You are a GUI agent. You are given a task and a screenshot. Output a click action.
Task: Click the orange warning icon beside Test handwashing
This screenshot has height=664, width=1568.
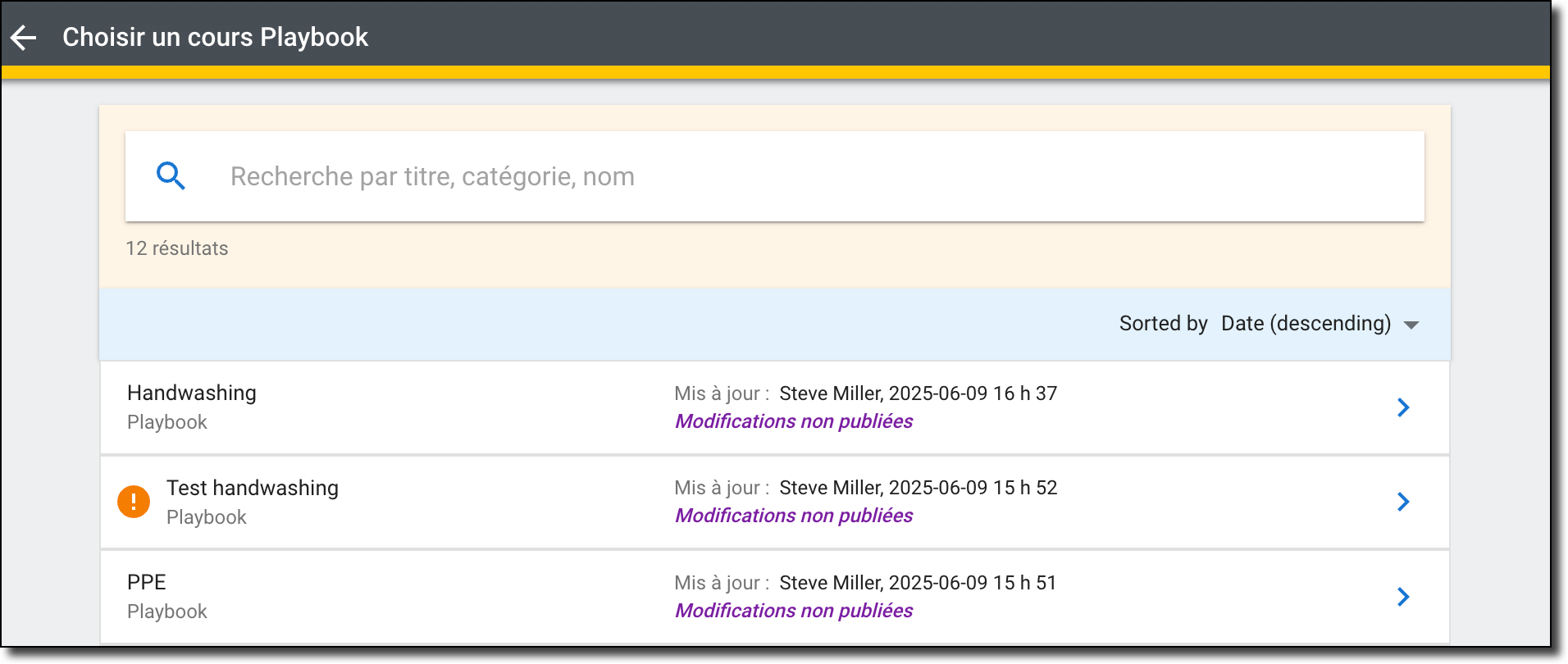(134, 502)
